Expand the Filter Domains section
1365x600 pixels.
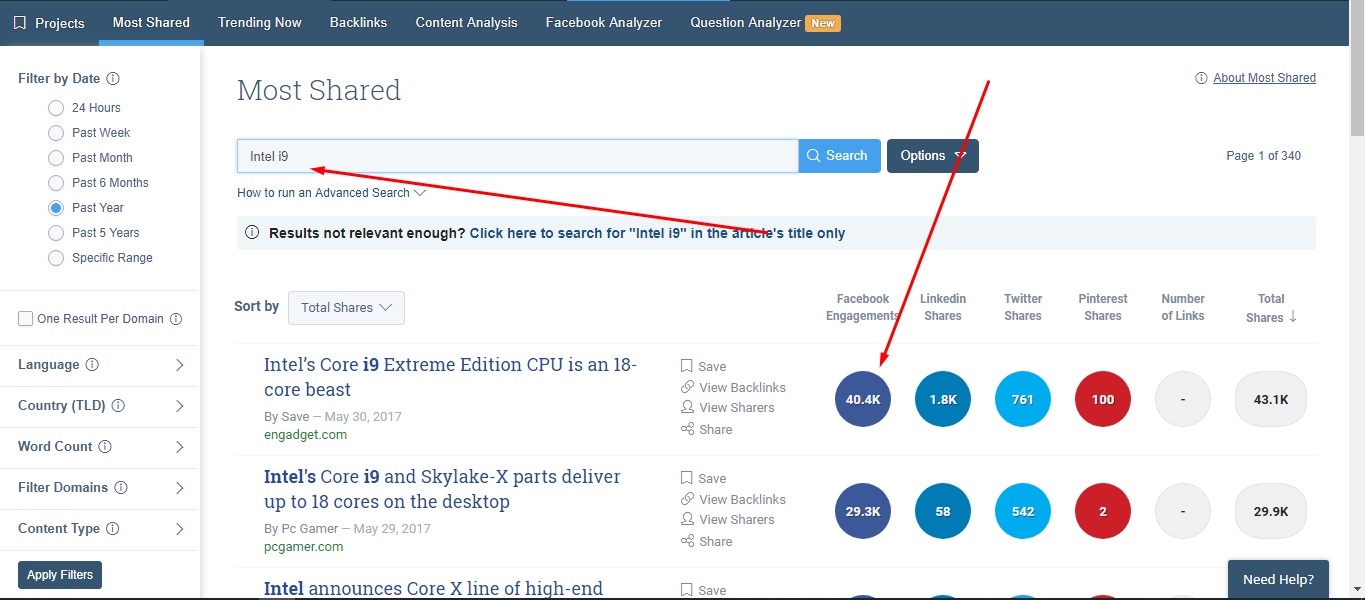[x=101, y=488]
